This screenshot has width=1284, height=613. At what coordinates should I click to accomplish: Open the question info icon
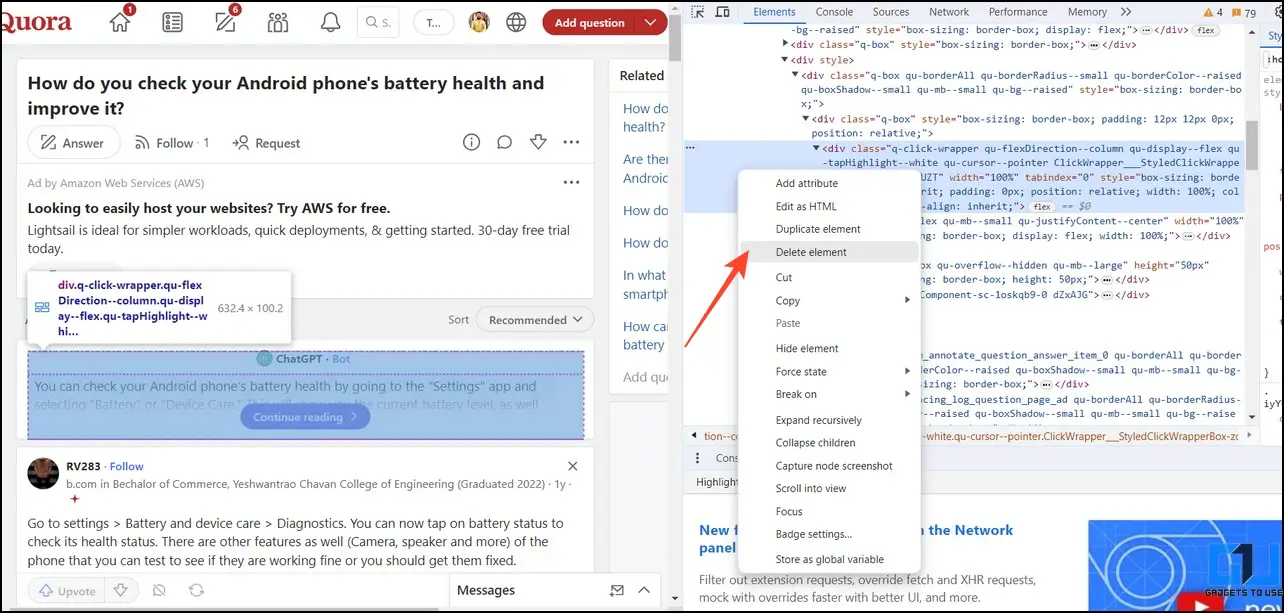click(x=471, y=143)
